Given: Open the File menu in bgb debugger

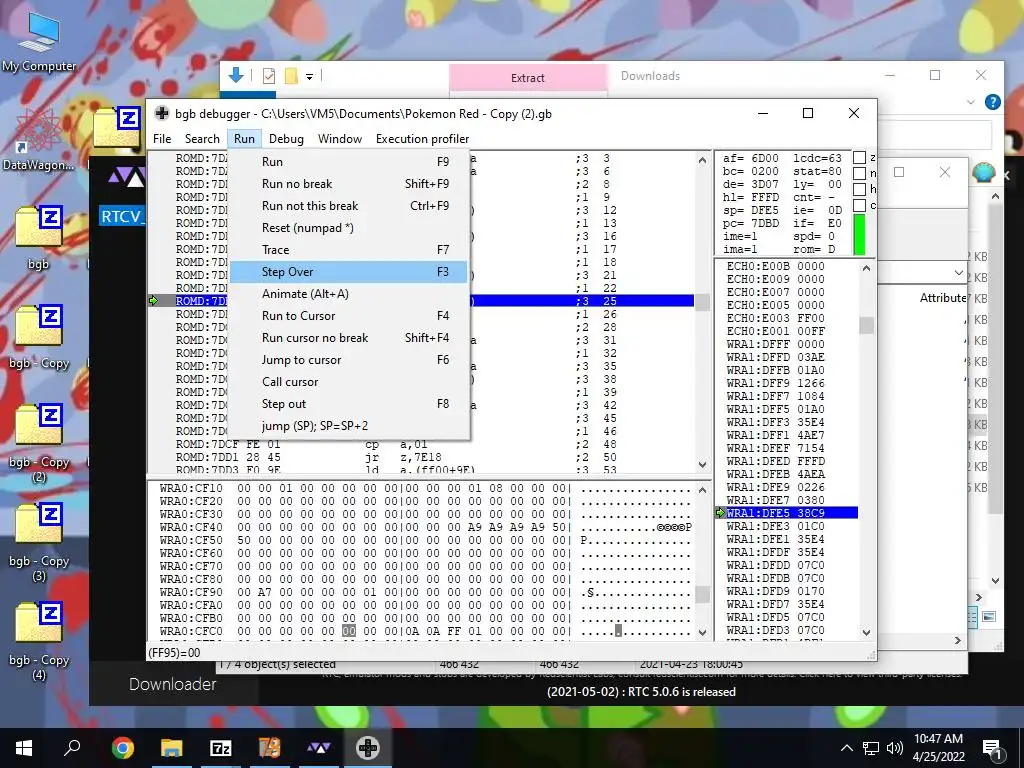Looking at the screenshot, I should pos(162,138).
